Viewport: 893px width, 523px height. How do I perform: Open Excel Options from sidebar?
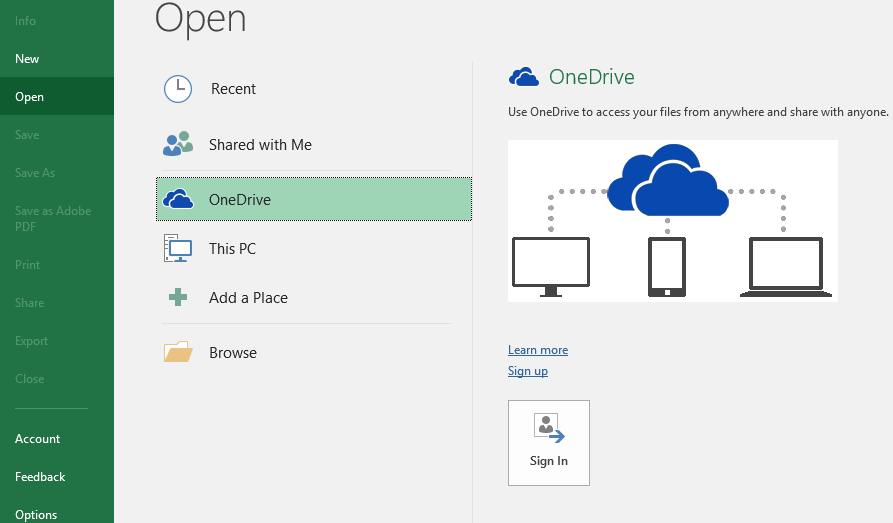click(x=36, y=514)
